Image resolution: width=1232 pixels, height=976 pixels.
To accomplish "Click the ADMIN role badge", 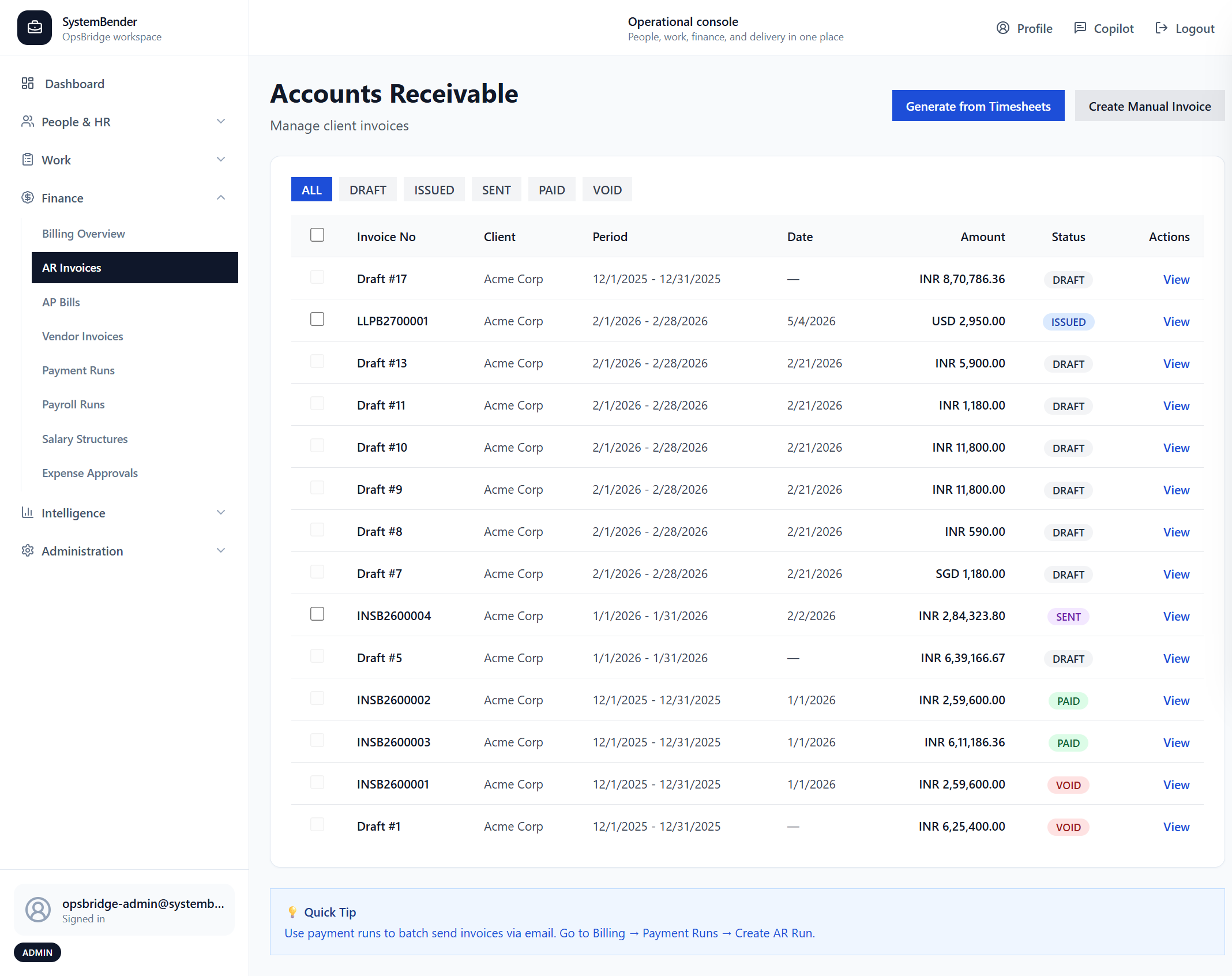I will pyautogui.click(x=37, y=952).
